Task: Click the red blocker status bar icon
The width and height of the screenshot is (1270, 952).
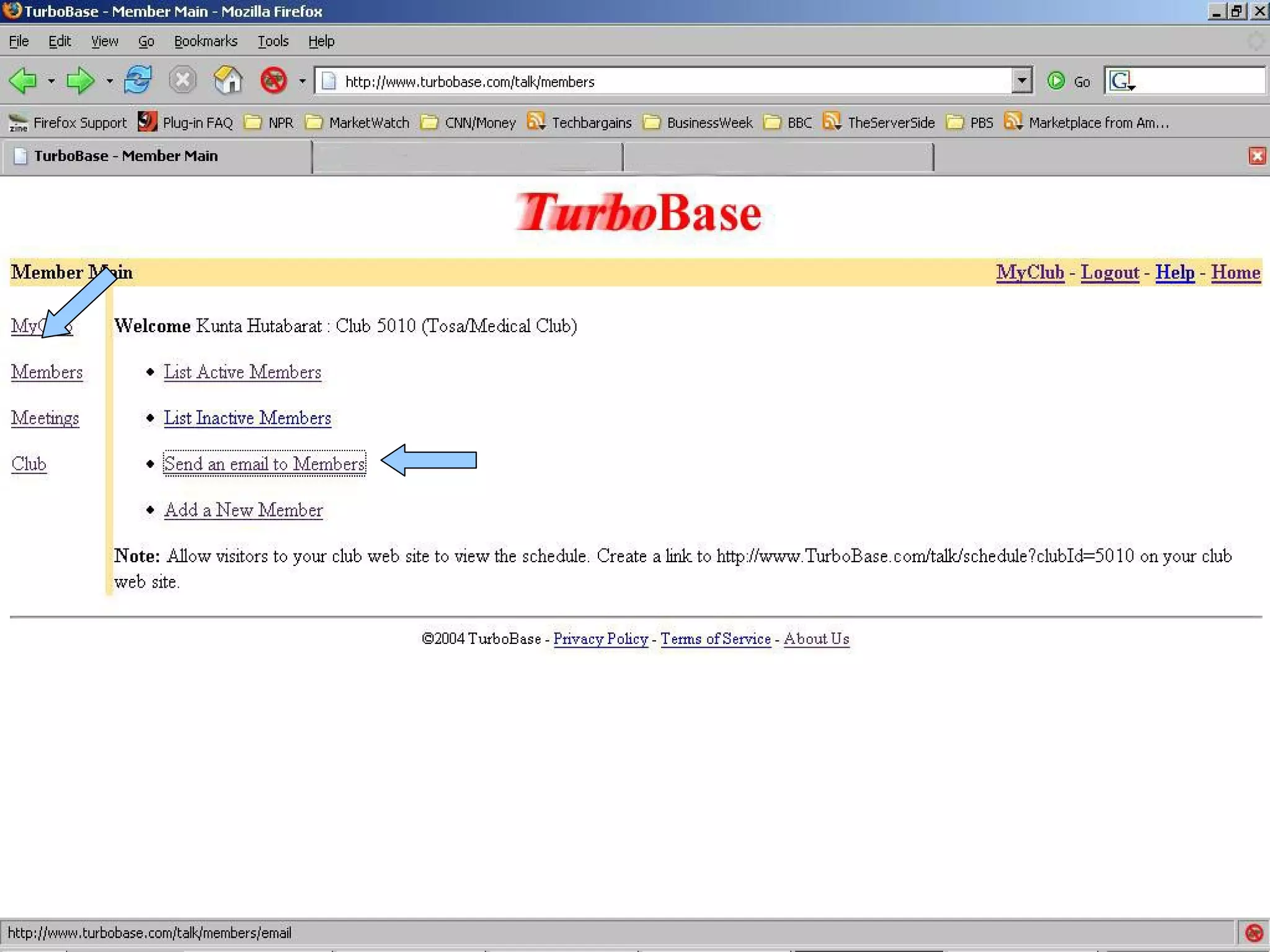Action: pyautogui.click(x=1254, y=933)
